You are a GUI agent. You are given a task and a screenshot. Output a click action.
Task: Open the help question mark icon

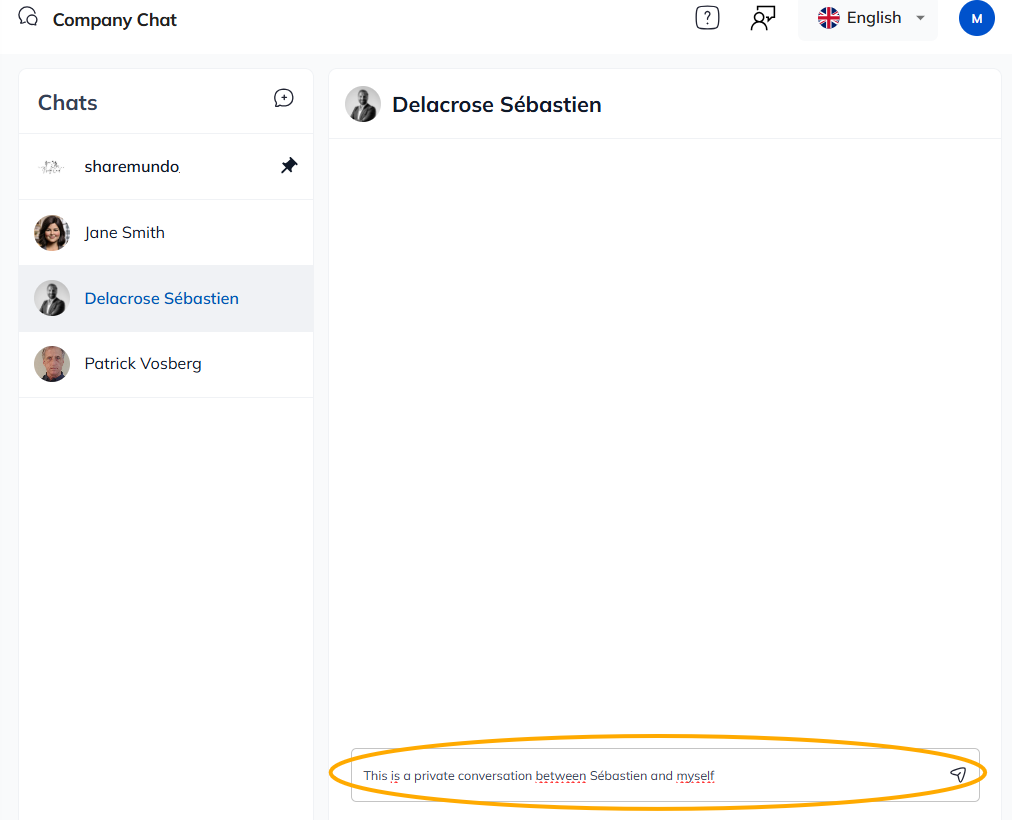point(707,18)
